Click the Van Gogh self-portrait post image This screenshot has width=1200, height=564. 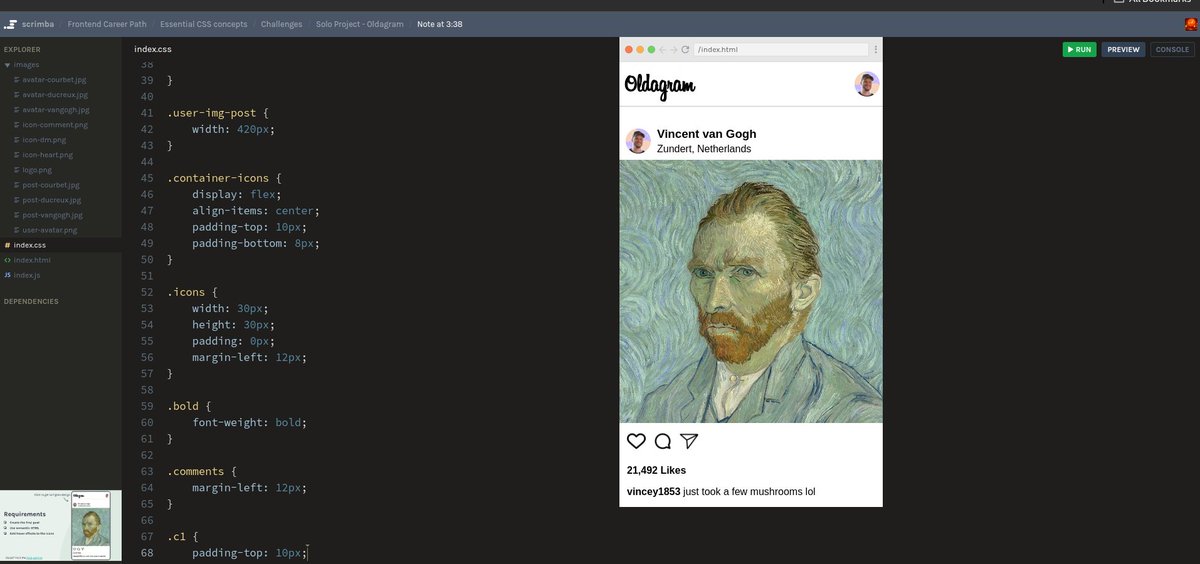(x=751, y=291)
